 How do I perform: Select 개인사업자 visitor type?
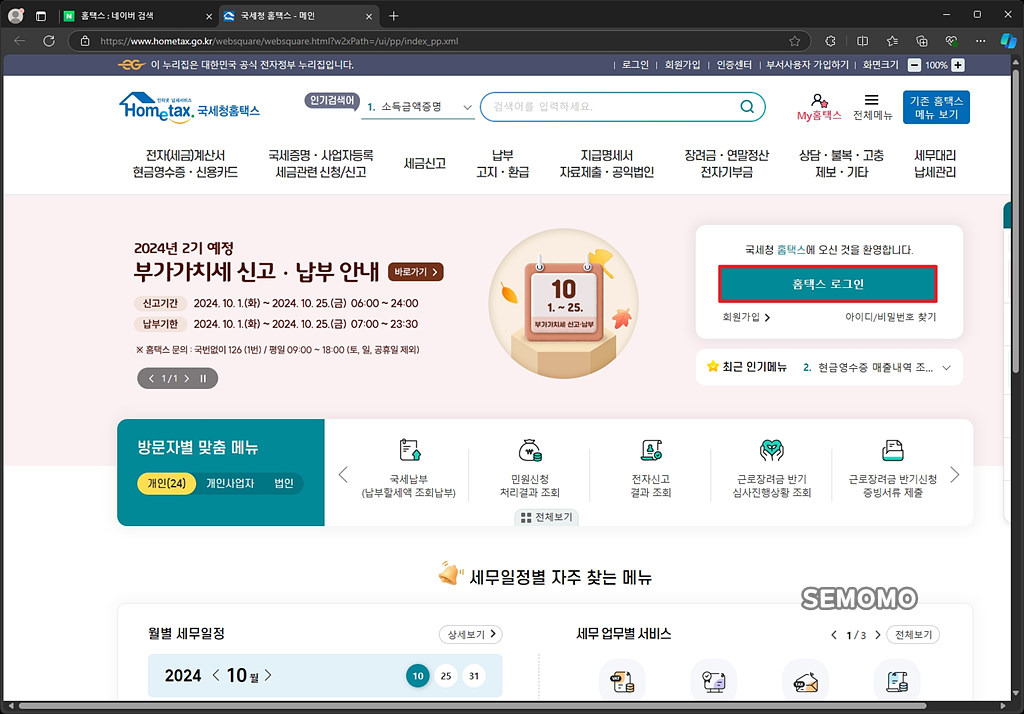(230, 483)
